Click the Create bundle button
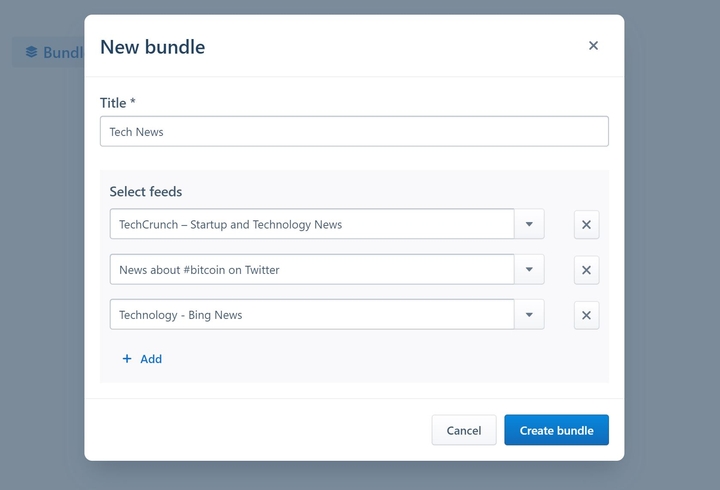The image size is (720, 490). (x=557, y=430)
